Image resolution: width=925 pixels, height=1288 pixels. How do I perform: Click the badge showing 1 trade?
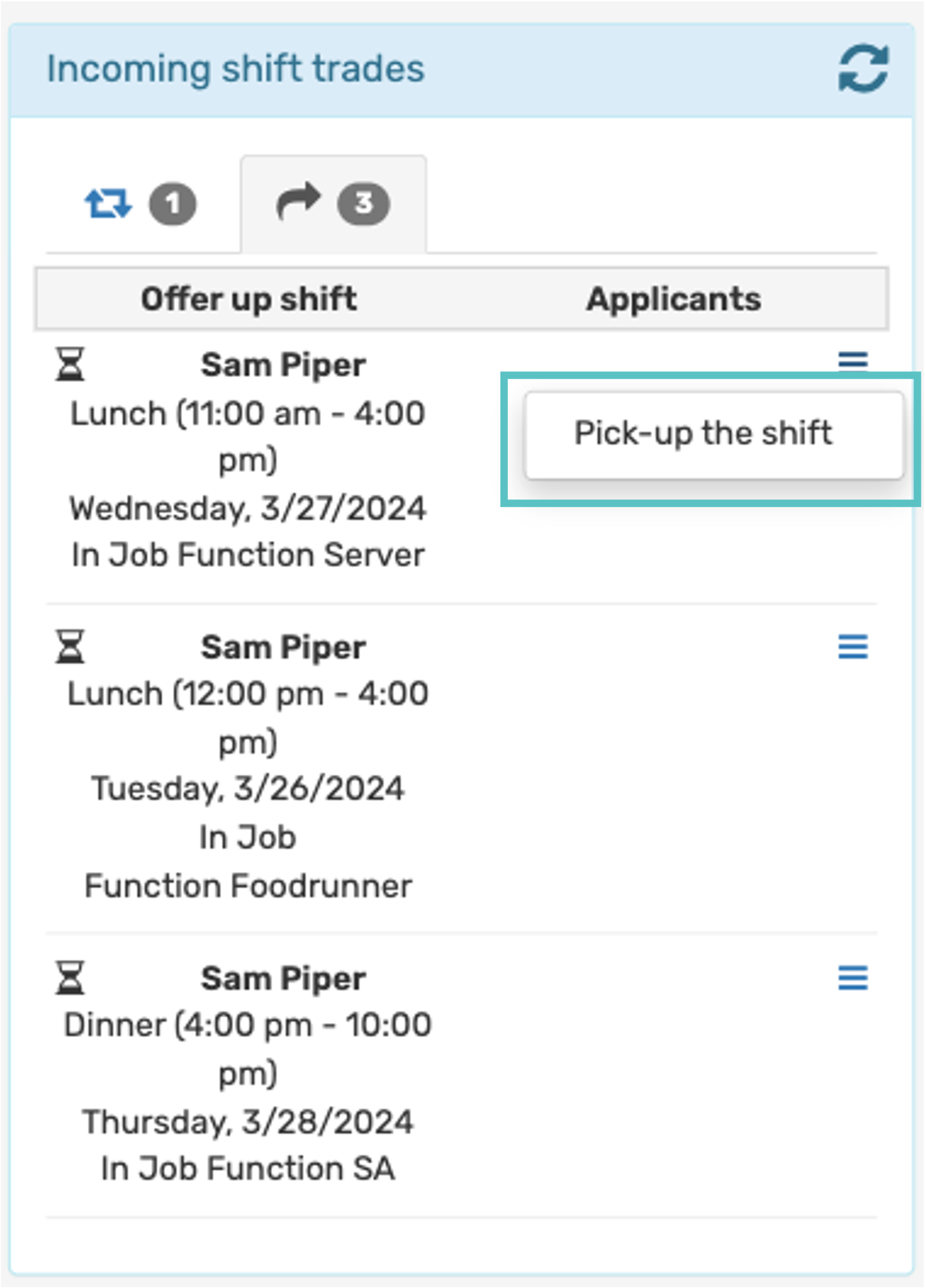[x=173, y=204]
